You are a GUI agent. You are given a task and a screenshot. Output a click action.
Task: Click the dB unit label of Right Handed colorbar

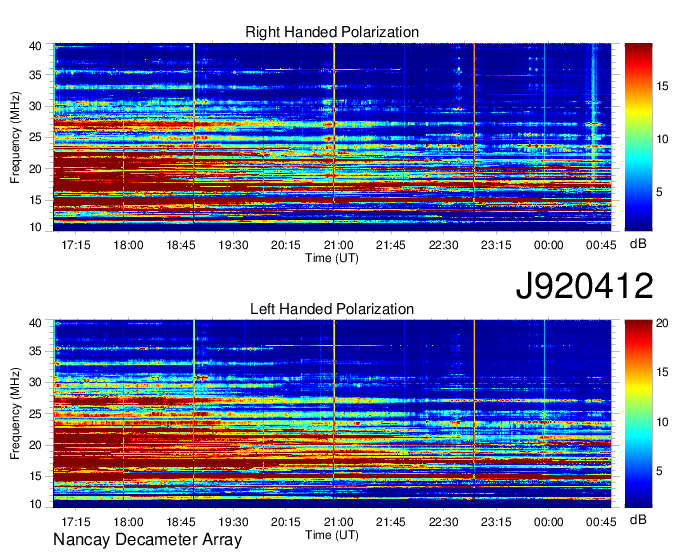638,244
